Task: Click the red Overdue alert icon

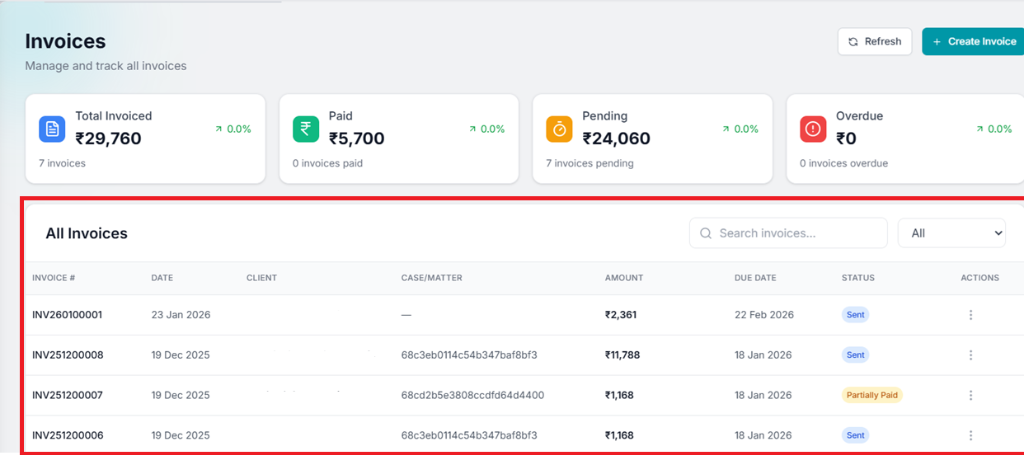Action: click(x=813, y=129)
